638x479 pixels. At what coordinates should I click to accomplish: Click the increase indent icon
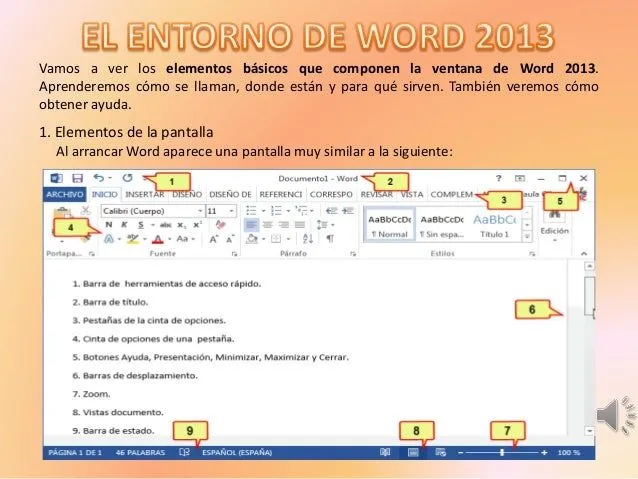click(348, 210)
